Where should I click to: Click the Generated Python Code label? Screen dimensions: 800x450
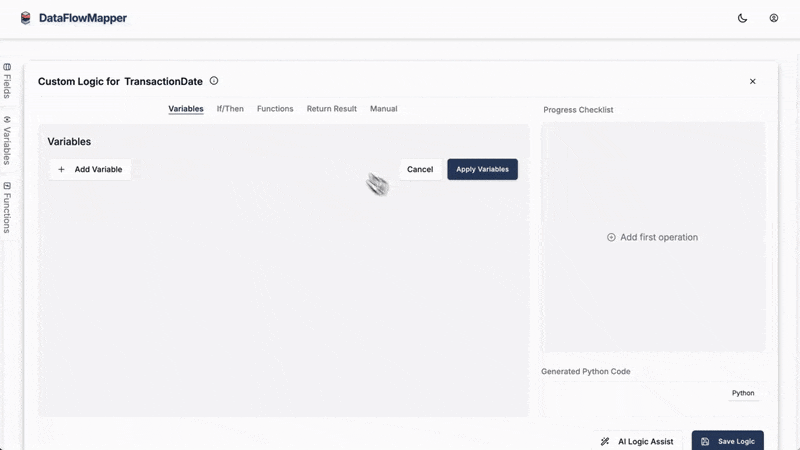click(586, 371)
